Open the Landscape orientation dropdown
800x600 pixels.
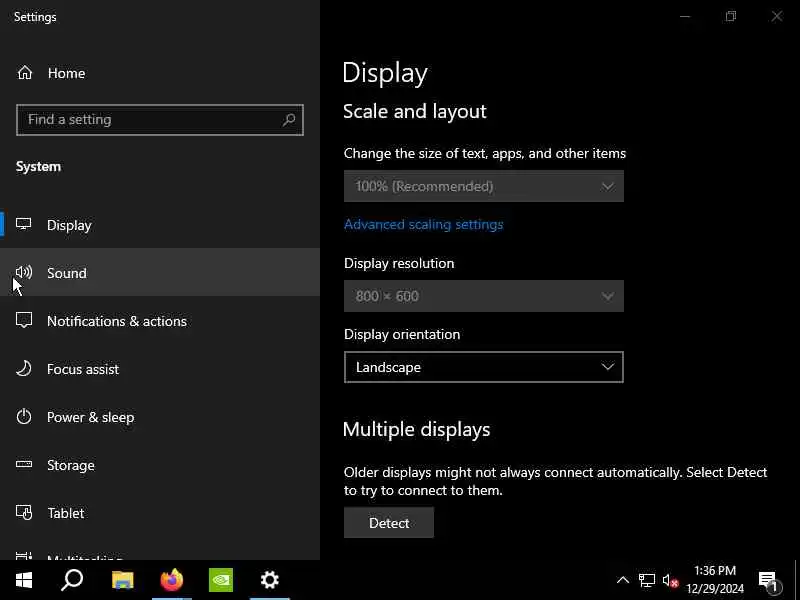click(484, 367)
